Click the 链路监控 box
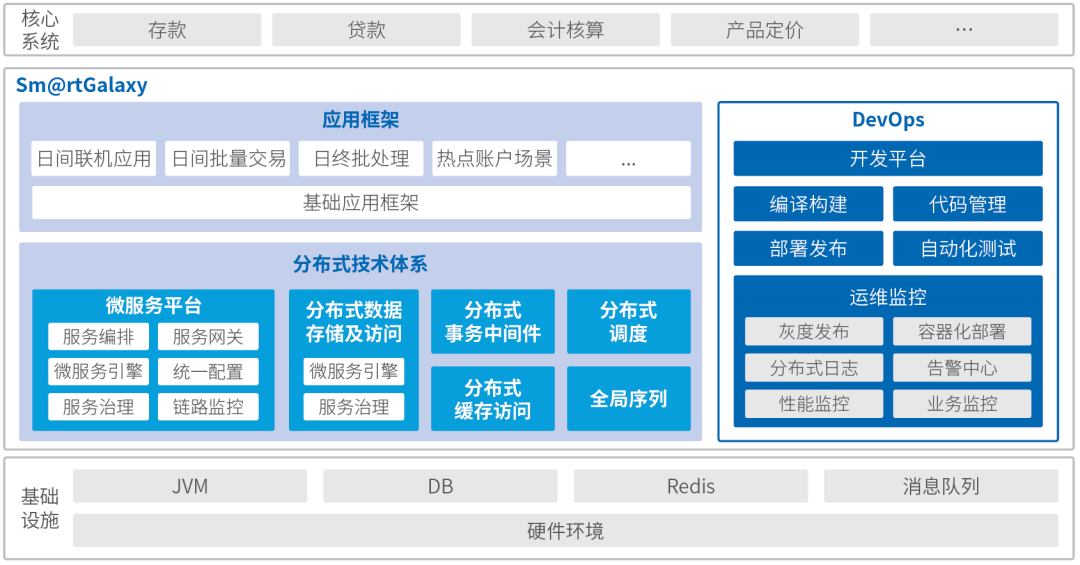This screenshot has height=565, width=1080. (x=208, y=407)
